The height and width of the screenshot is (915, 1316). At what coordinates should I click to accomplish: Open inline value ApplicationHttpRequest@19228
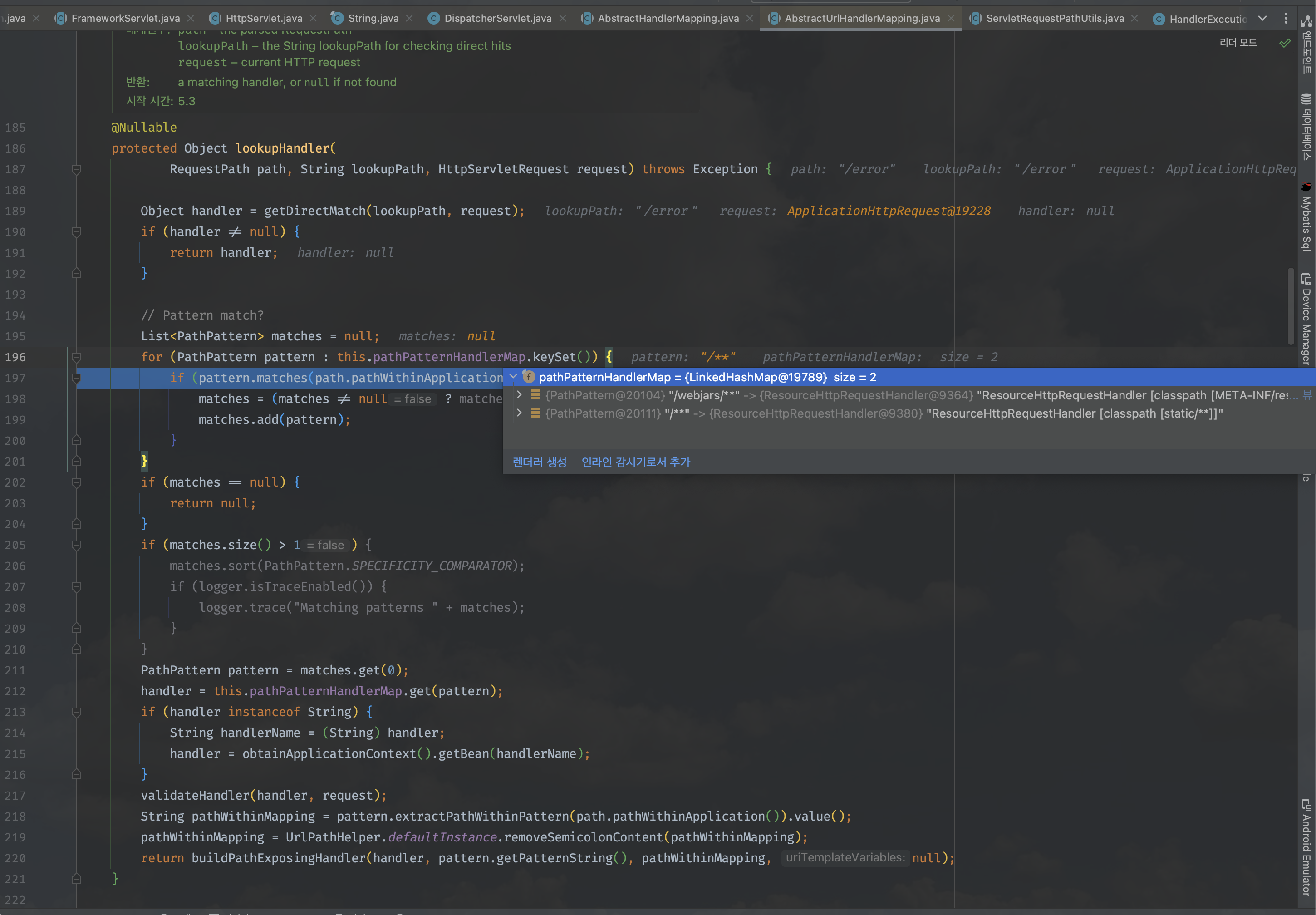coord(889,211)
